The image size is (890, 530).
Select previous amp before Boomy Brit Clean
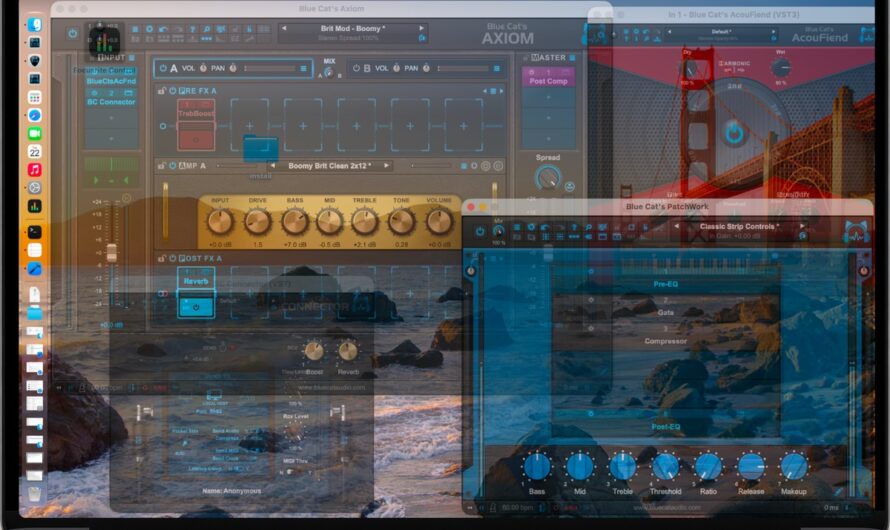(x=273, y=166)
